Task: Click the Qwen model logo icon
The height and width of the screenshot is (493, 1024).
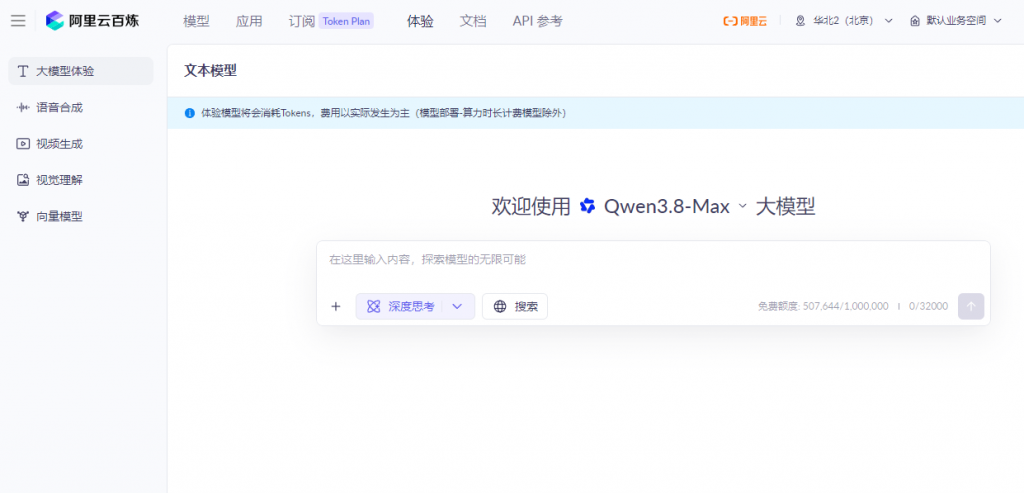Action: pyautogui.click(x=588, y=206)
